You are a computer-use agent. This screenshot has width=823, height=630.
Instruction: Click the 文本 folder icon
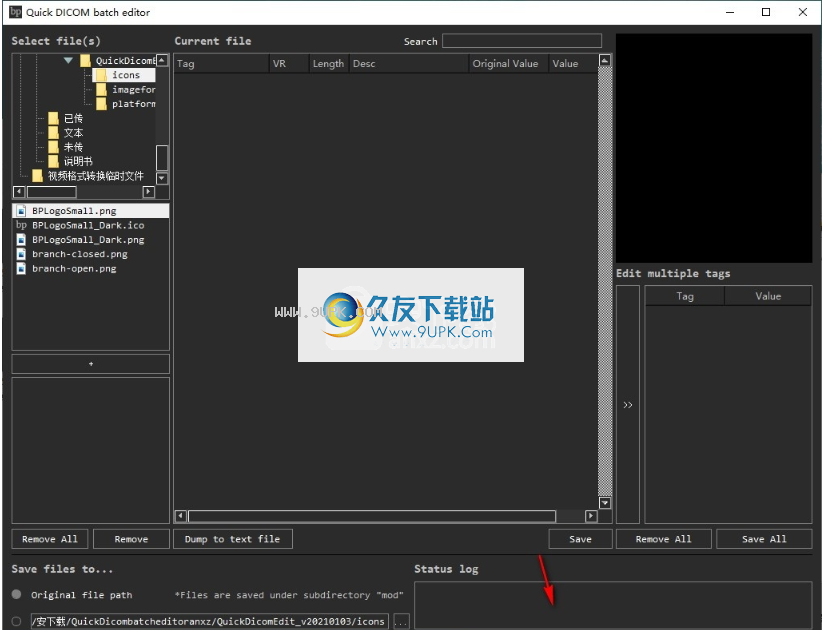tap(53, 133)
